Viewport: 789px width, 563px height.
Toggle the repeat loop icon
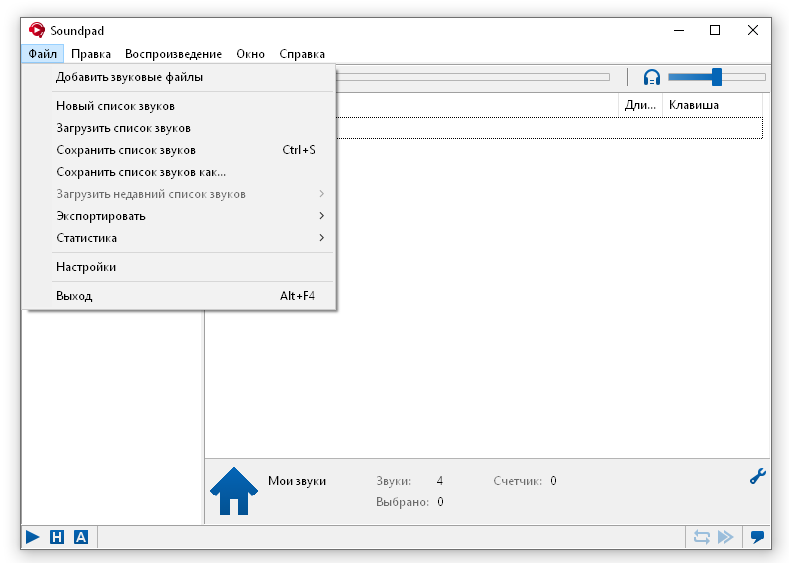[x=701, y=537]
